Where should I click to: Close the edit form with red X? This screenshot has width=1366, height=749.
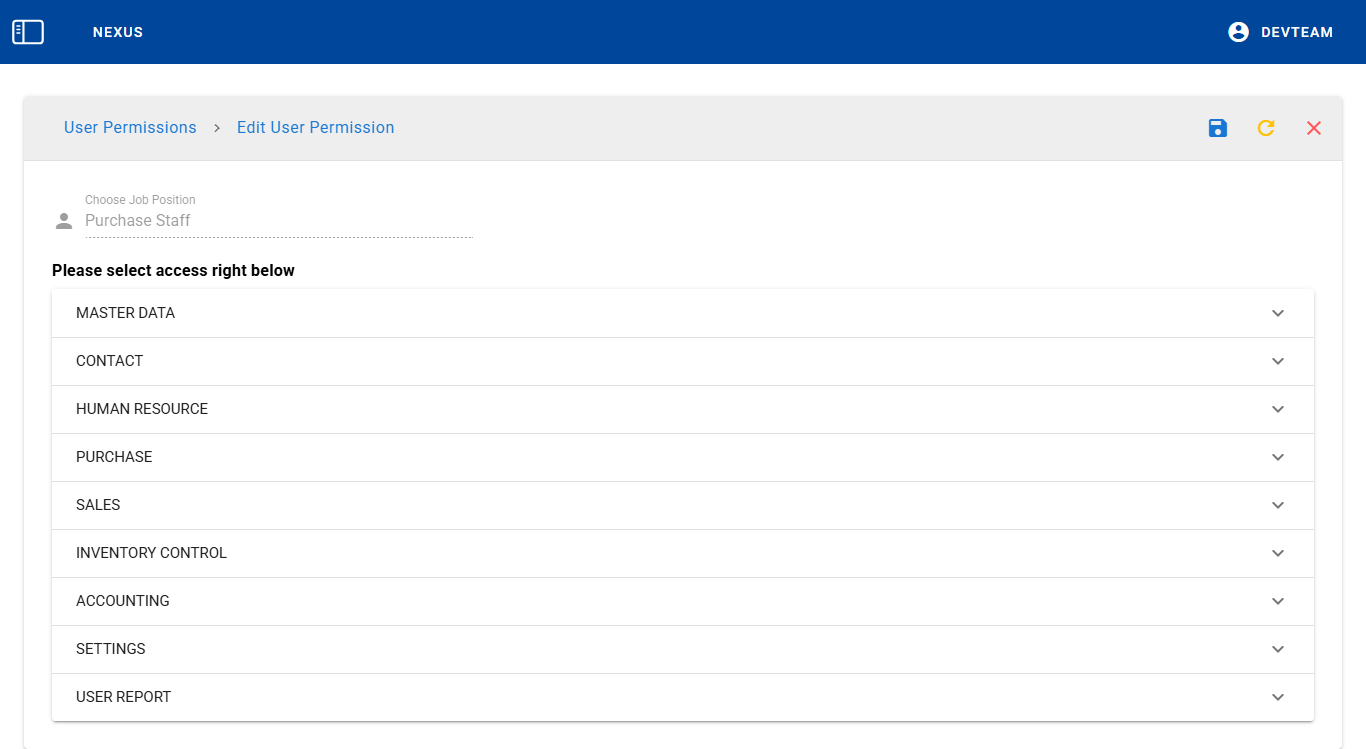click(x=1314, y=128)
